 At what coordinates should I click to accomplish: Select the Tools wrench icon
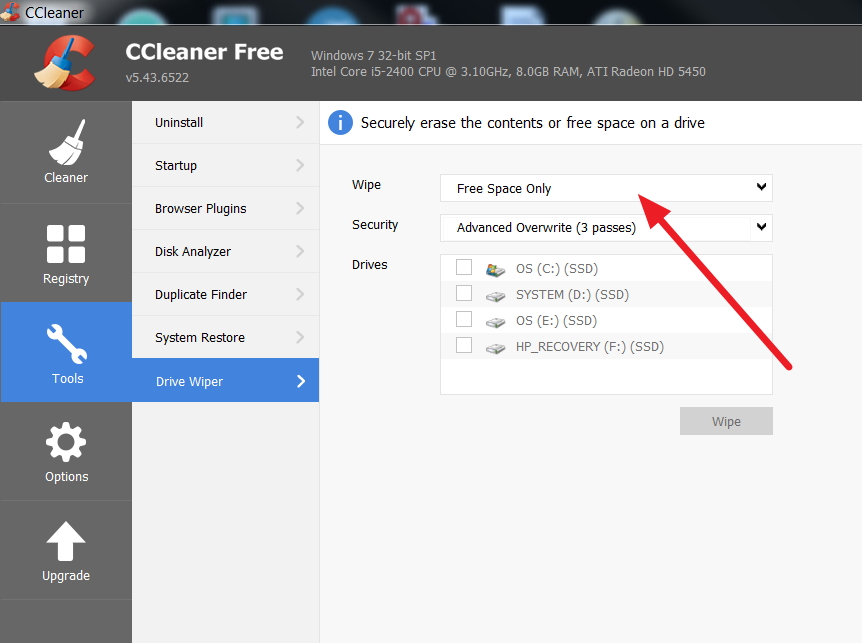tap(67, 344)
